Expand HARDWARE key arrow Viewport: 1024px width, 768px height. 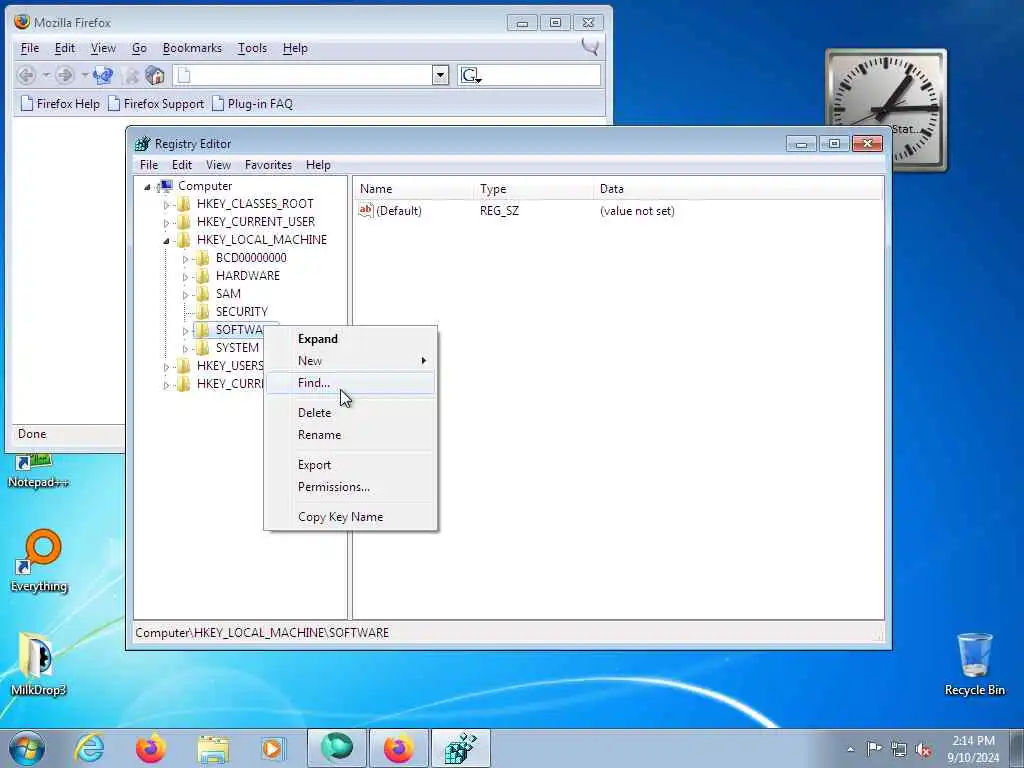click(185, 277)
